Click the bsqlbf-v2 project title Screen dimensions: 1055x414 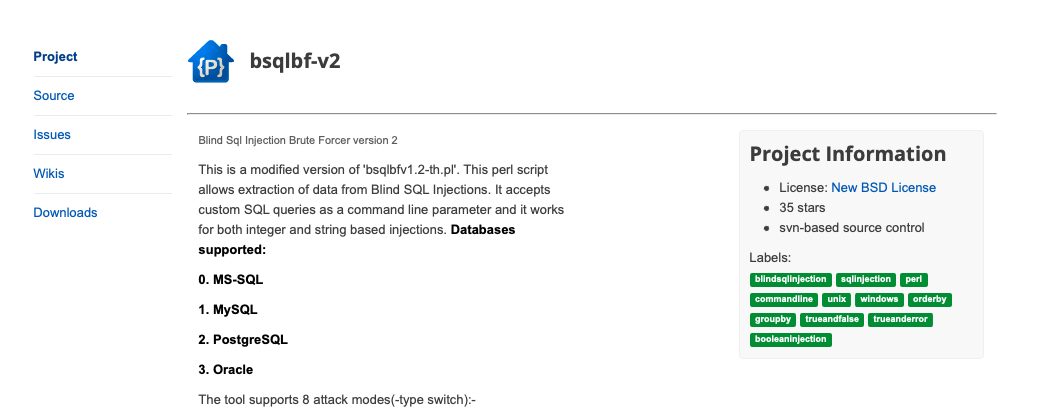pyautogui.click(x=295, y=62)
